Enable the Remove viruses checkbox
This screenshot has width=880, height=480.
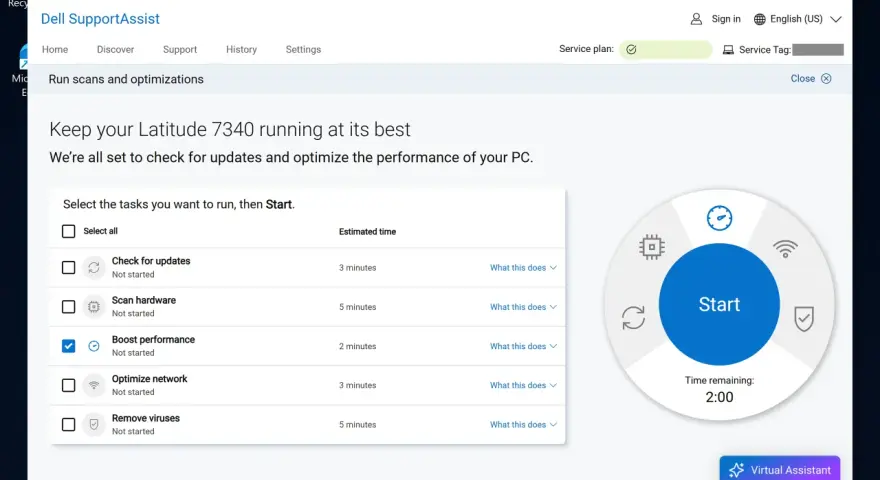point(68,425)
